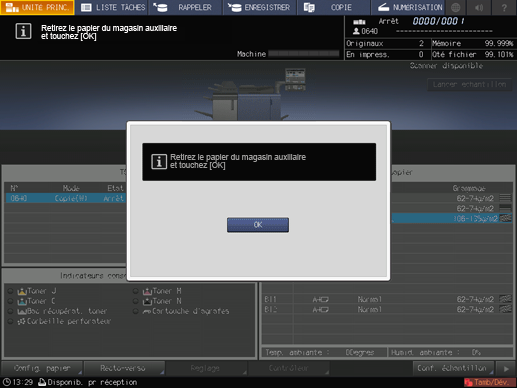Click the Mémoire 99.999% value
The image size is (517, 388).
(499, 43)
